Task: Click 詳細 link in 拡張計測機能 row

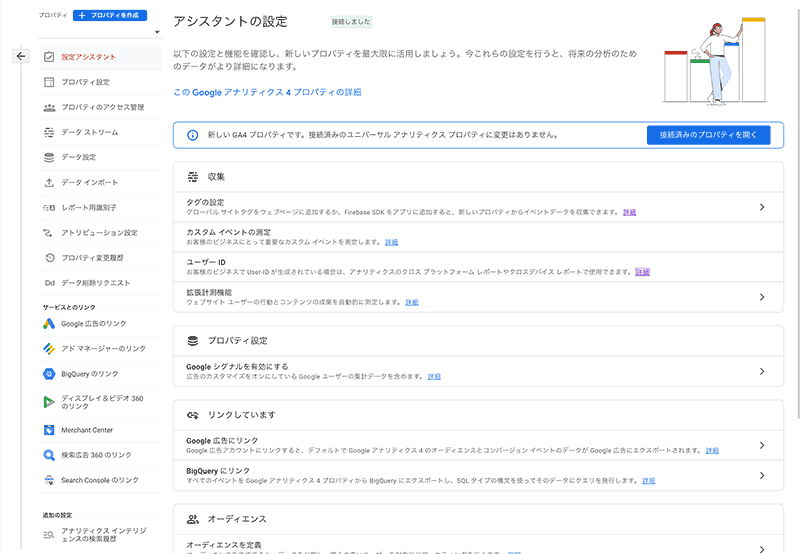Action: click(x=412, y=303)
